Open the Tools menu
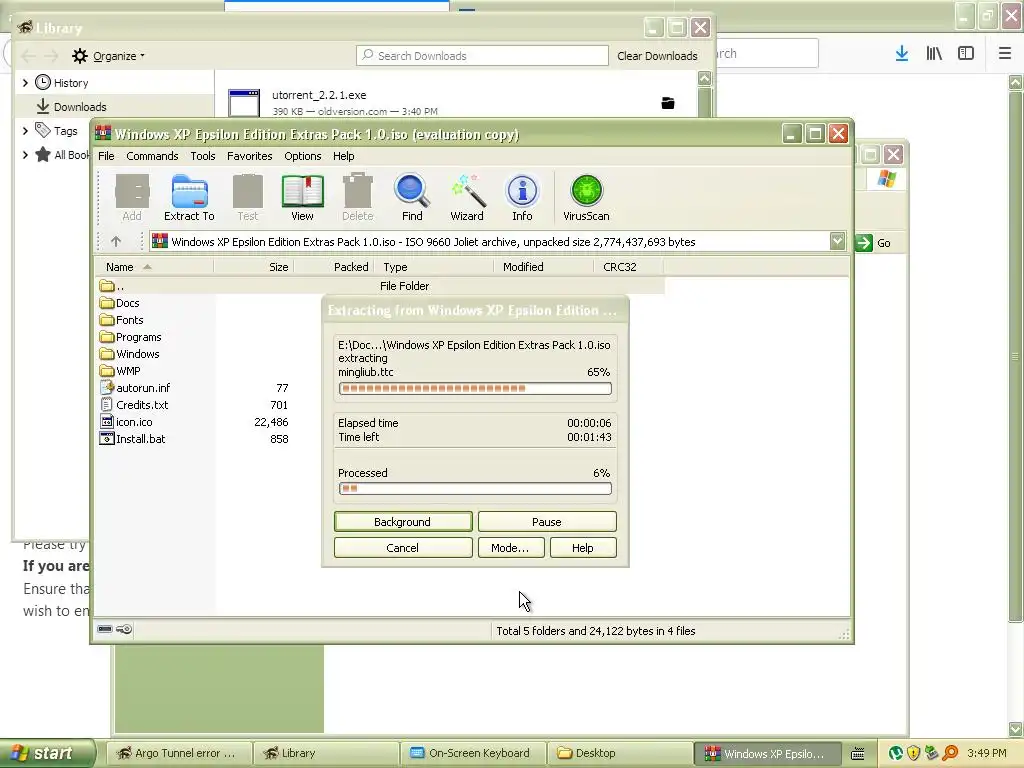The width and height of the screenshot is (1024, 768). coord(202,156)
